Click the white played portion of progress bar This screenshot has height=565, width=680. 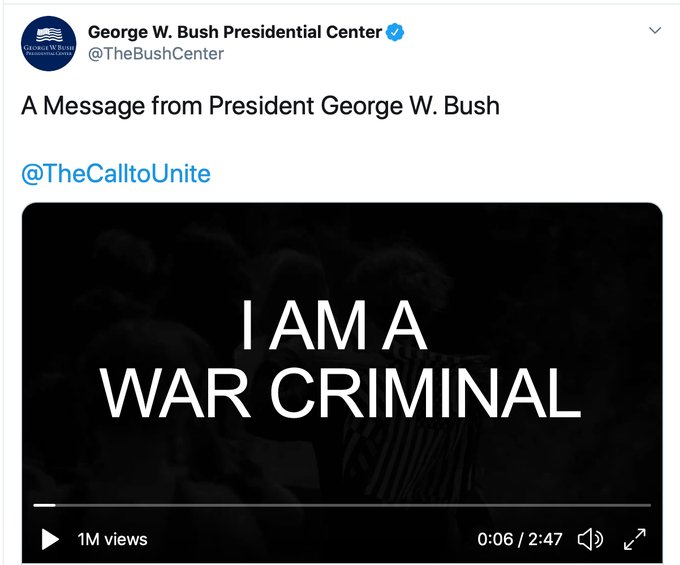coord(44,505)
